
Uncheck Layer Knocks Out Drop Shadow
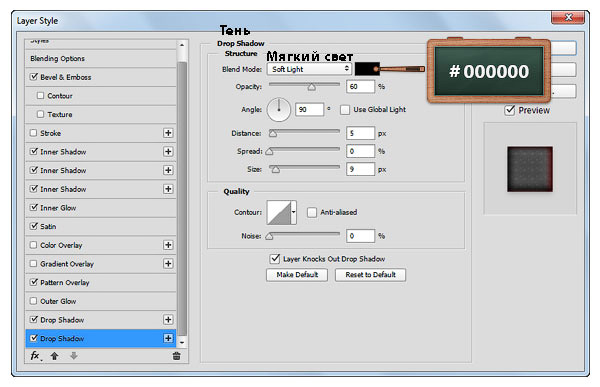click(x=275, y=259)
